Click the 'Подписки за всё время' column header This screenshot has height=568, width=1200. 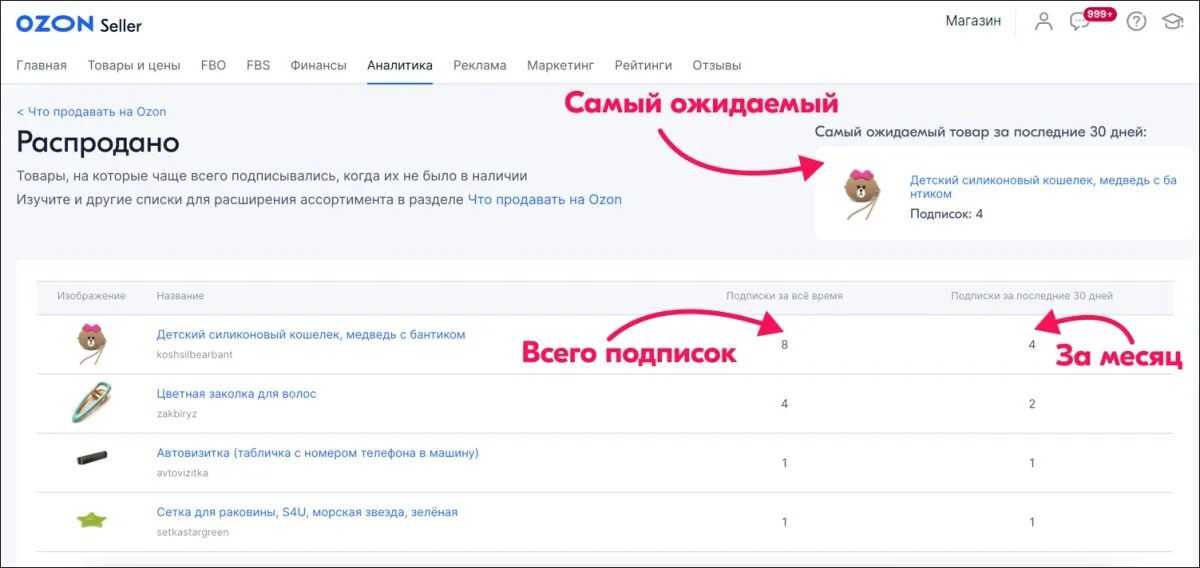784,296
